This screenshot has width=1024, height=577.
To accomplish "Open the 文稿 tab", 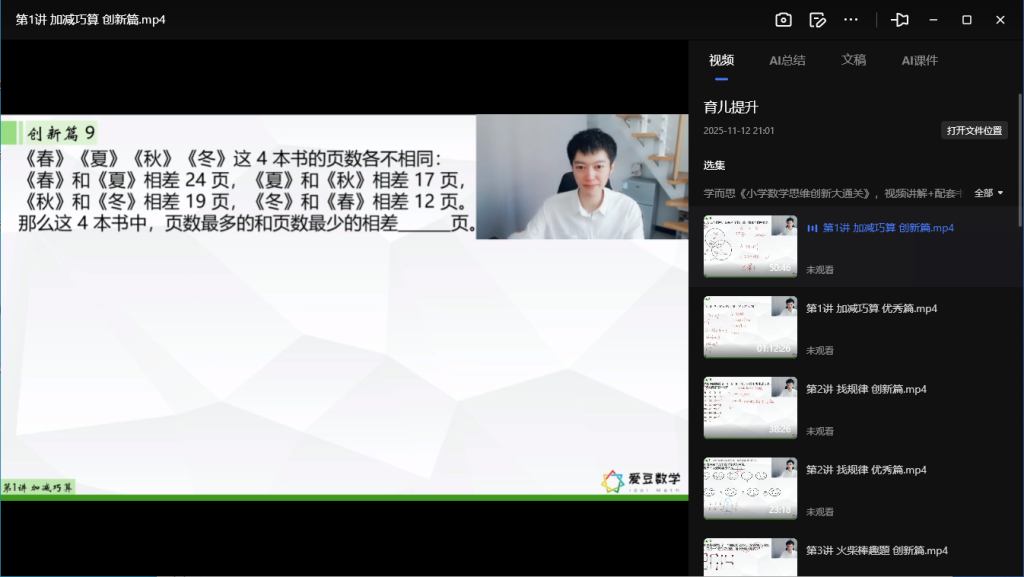I will (854, 59).
